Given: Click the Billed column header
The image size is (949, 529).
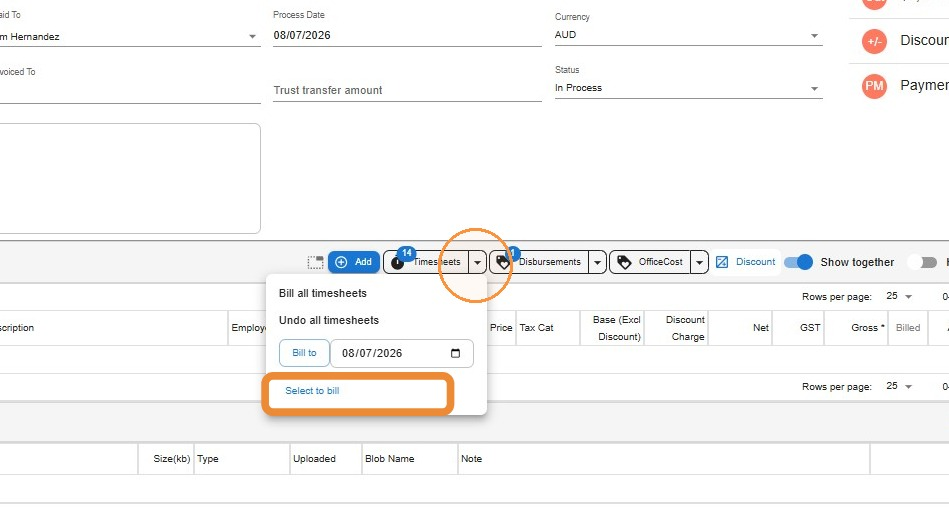Looking at the screenshot, I should click(908, 327).
